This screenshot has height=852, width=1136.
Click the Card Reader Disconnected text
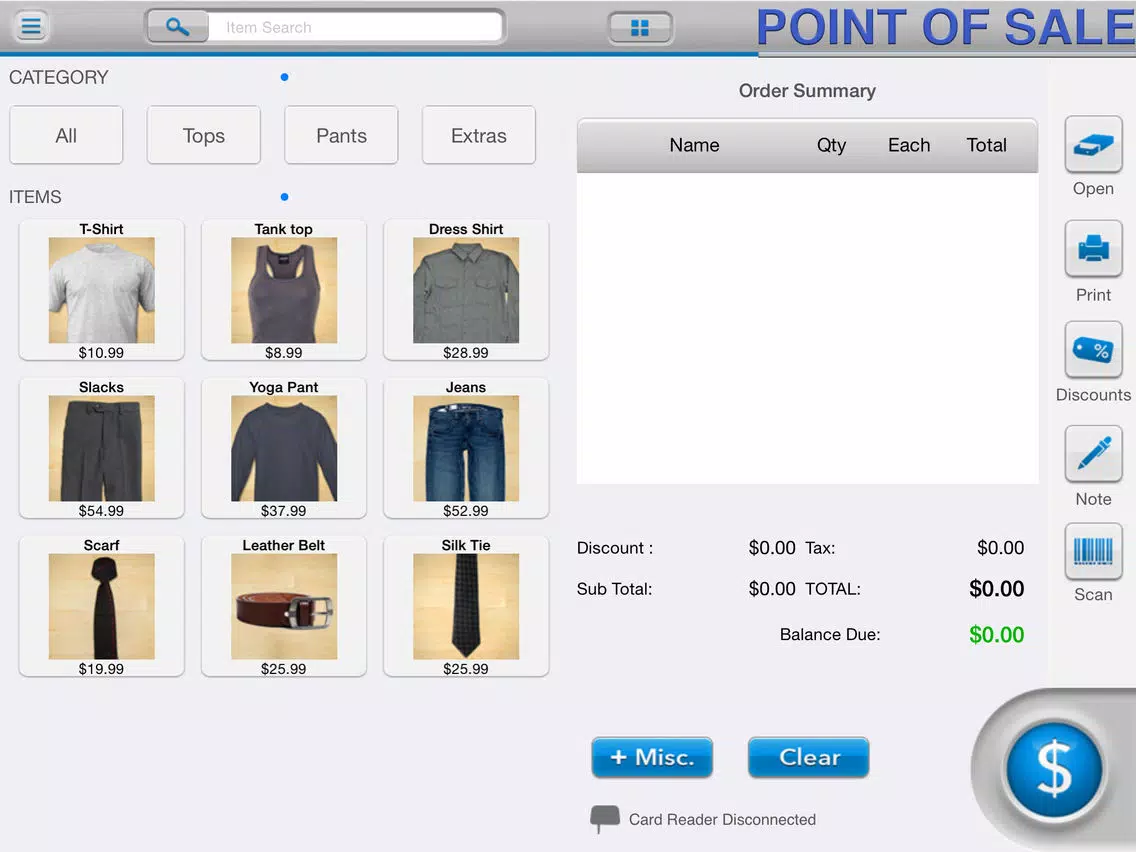[x=722, y=819]
